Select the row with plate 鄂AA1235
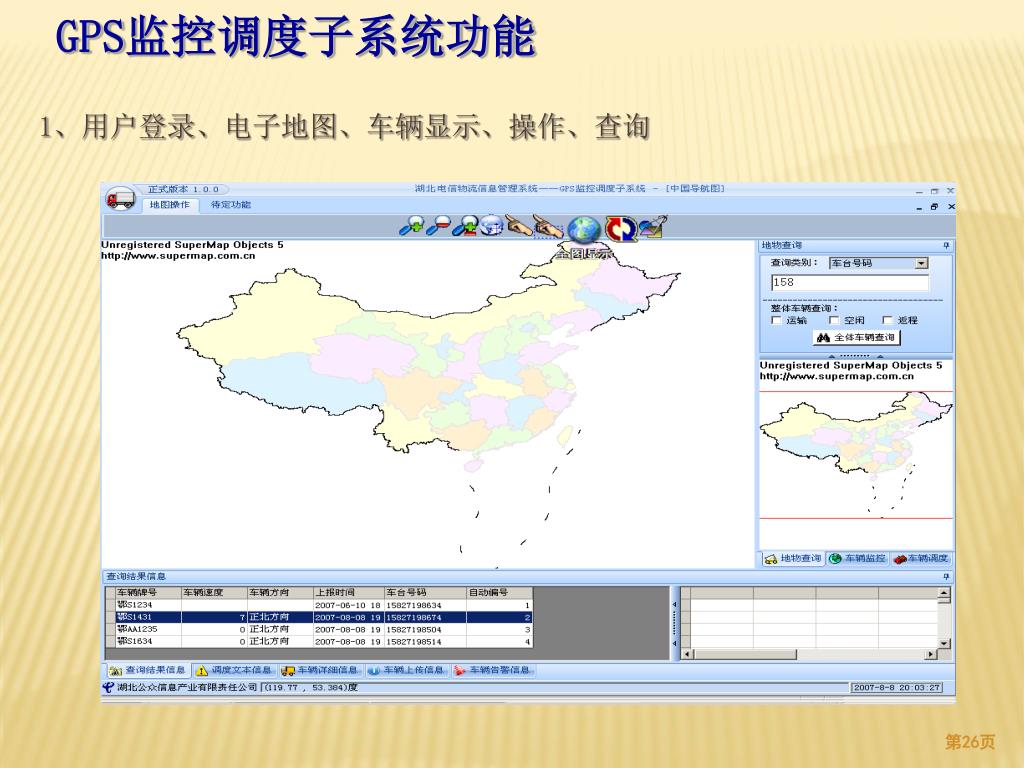1024x768 pixels. 319,630
